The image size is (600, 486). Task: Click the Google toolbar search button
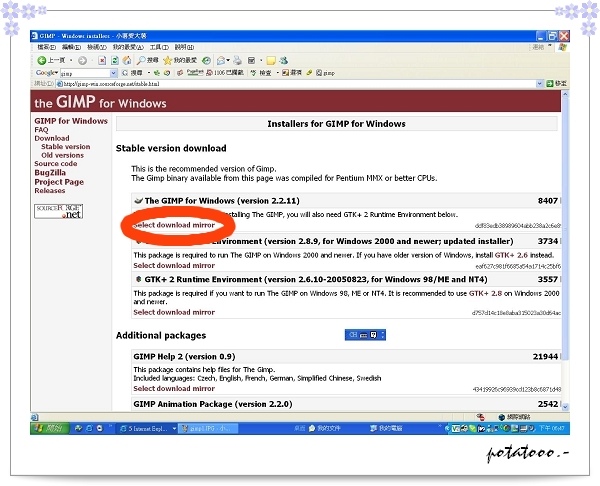tap(132, 73)
